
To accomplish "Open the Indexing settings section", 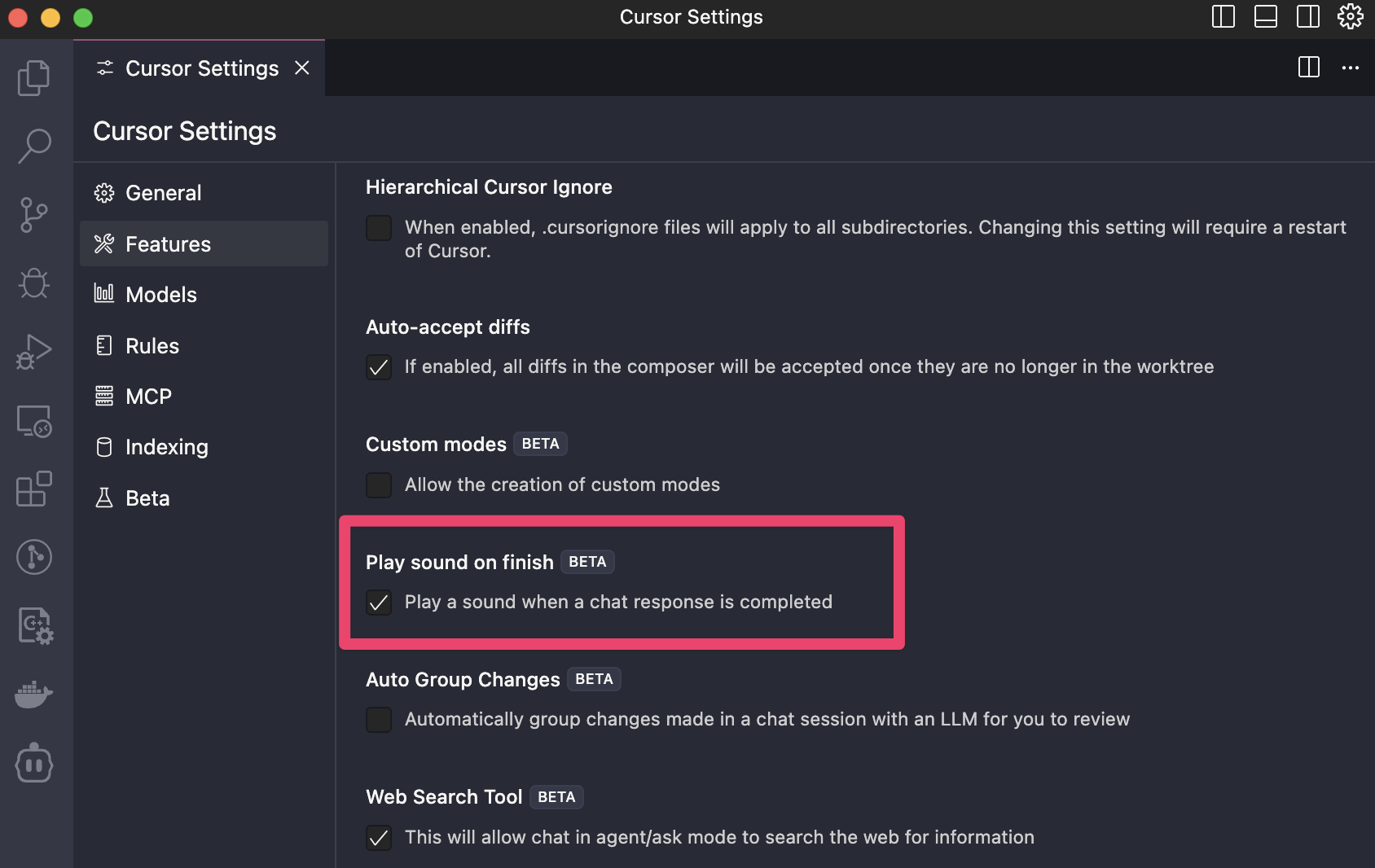I will pos(204,447).
